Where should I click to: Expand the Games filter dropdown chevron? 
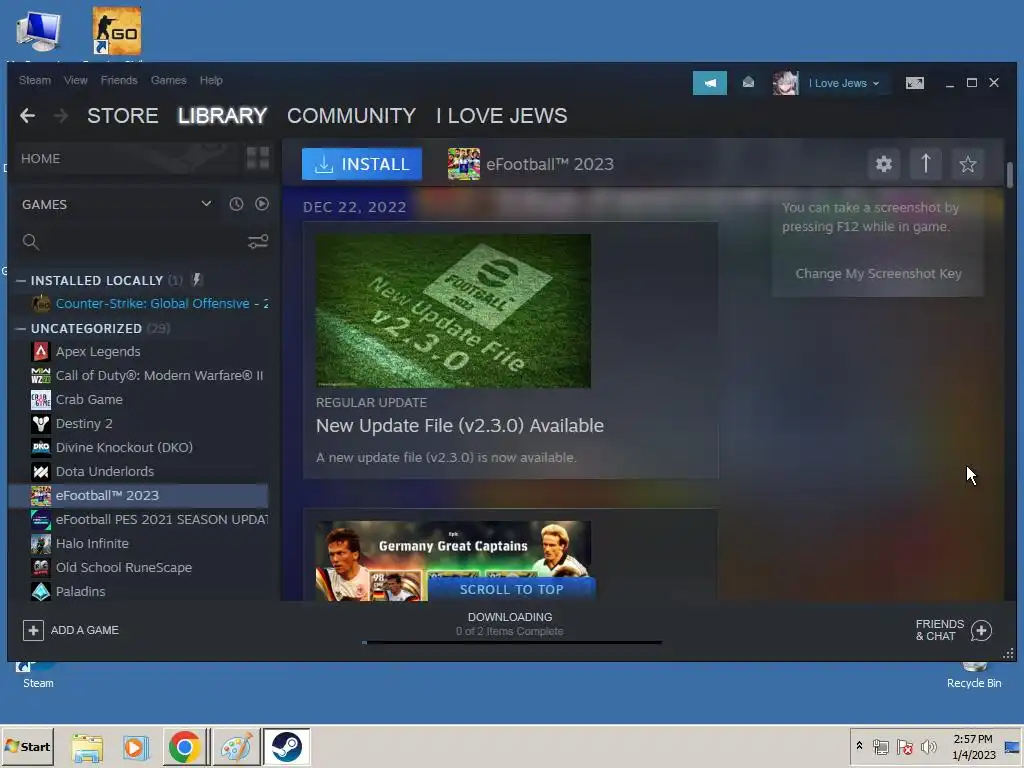[x=206, y=204]
